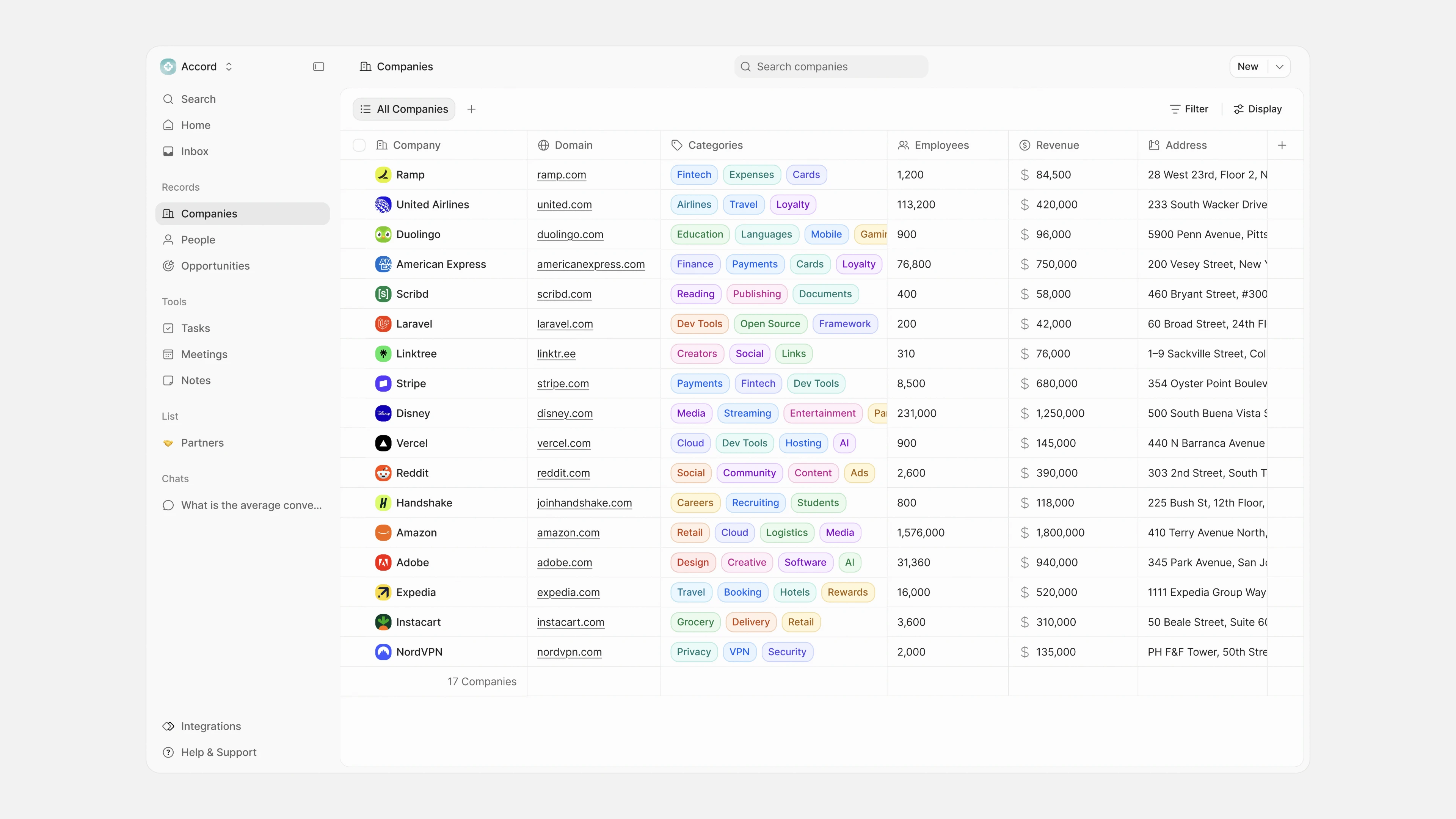Viewport: 1456px width, 819px height.
Task: Click the Publishing tag in Scribd row
Action: (x=757, y=294)
